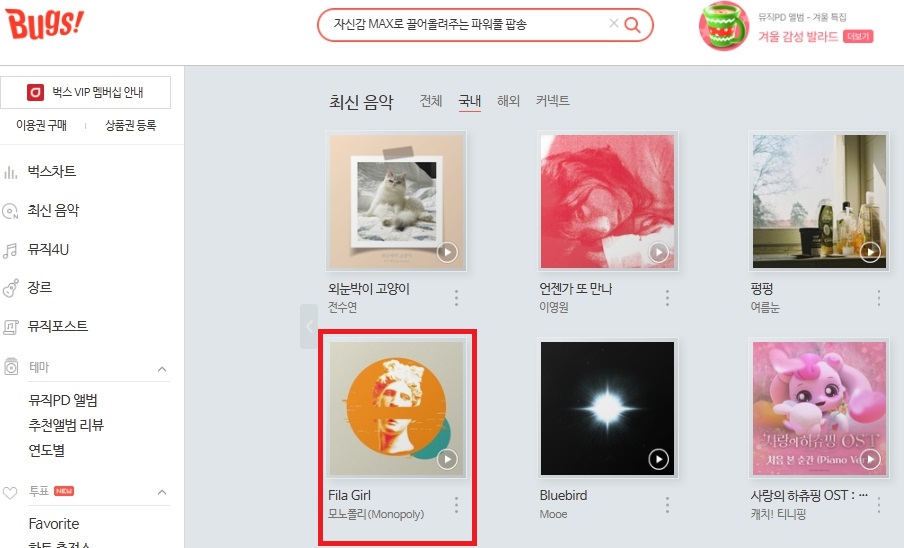Click the Bugs! logo
This screenshot has width=904, height=548.
(44, 24)
